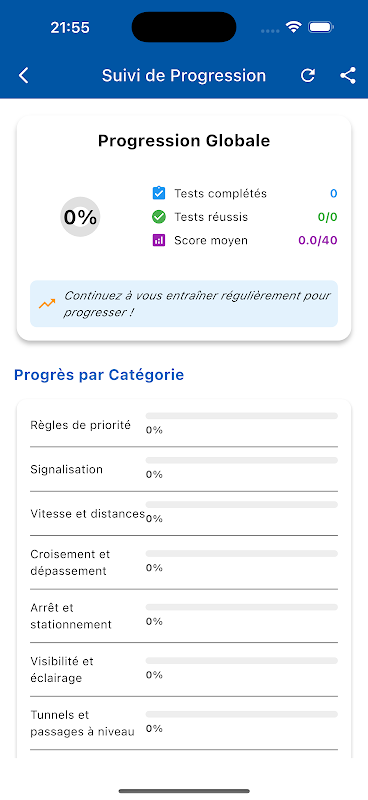Click the Progrès par Catégorie heading
Viewport: 368px width, 800px height.
[99, 375]
